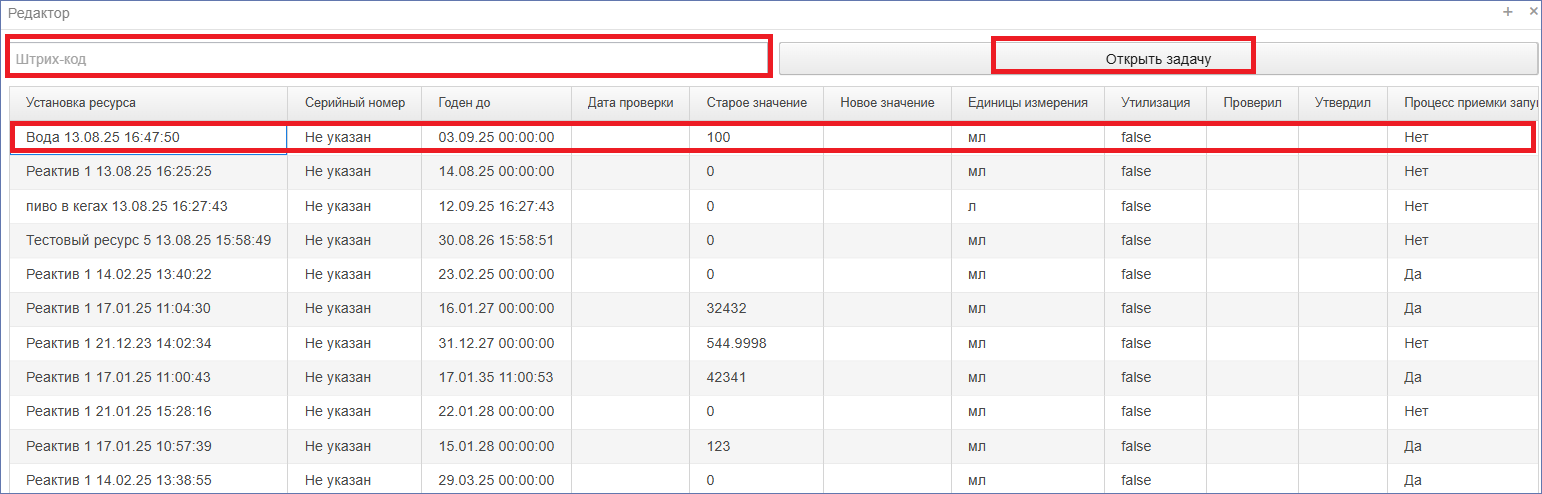
Task: Click the expiry date 22.01.28 00:00:00
Action: click(x=496, y=411)
